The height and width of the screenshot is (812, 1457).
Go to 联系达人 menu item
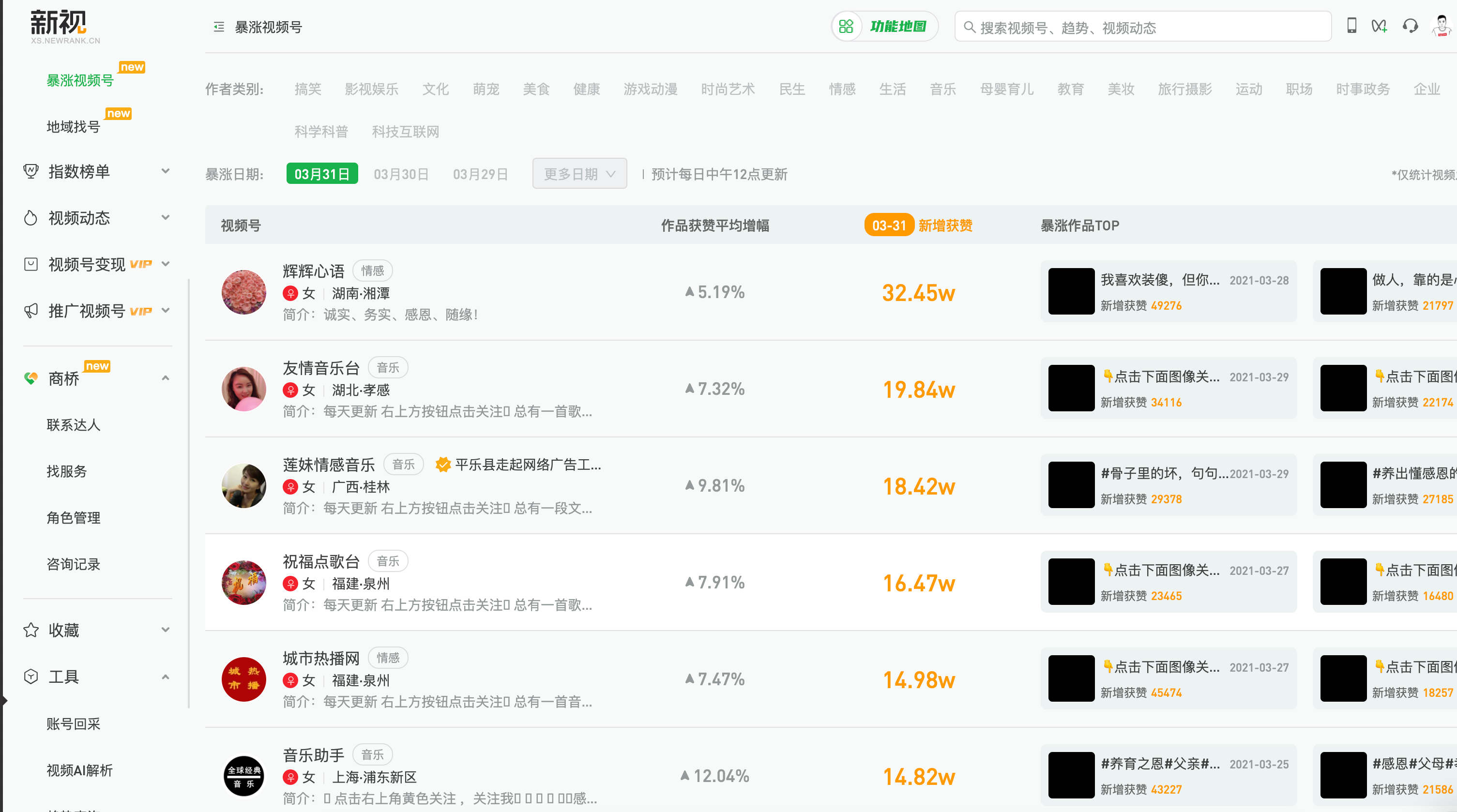(x=74, y=425)
